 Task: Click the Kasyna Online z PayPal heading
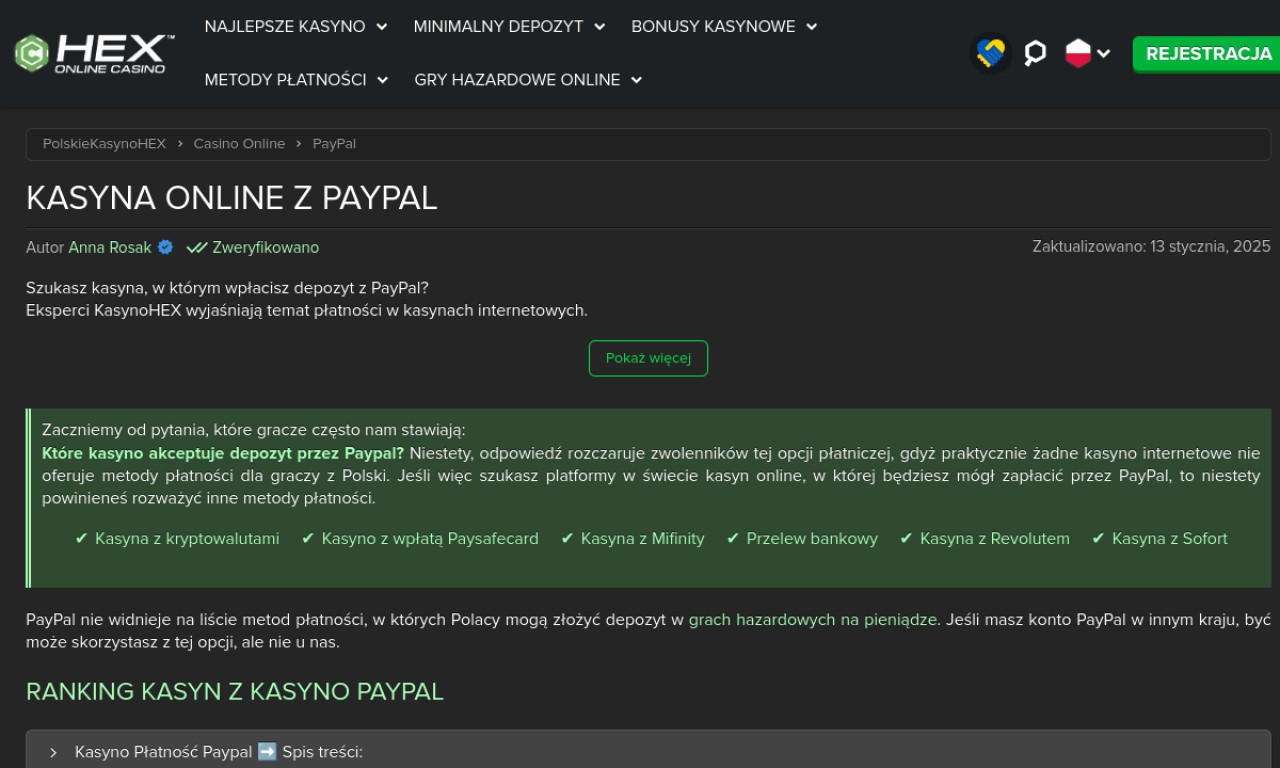(232, 198)
